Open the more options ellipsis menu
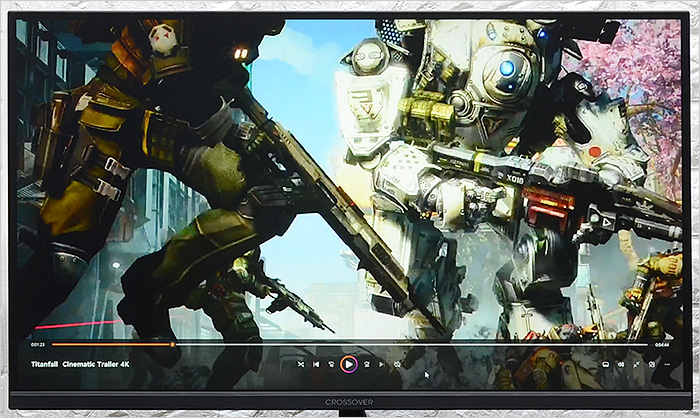 [x=667, y=365]
